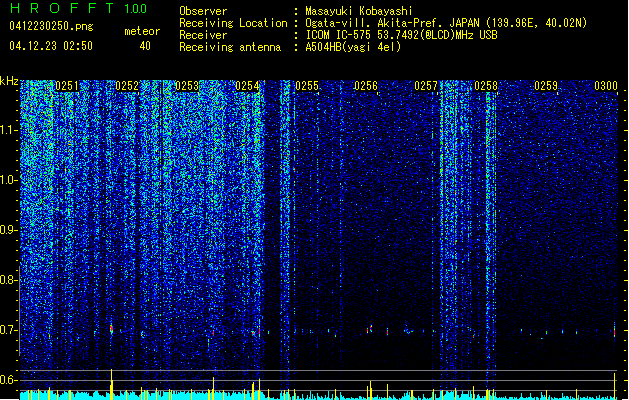Click the date stamp 04.12.23 02:50
The height and width of the screenshot is (400, 629).
(51, 46)
